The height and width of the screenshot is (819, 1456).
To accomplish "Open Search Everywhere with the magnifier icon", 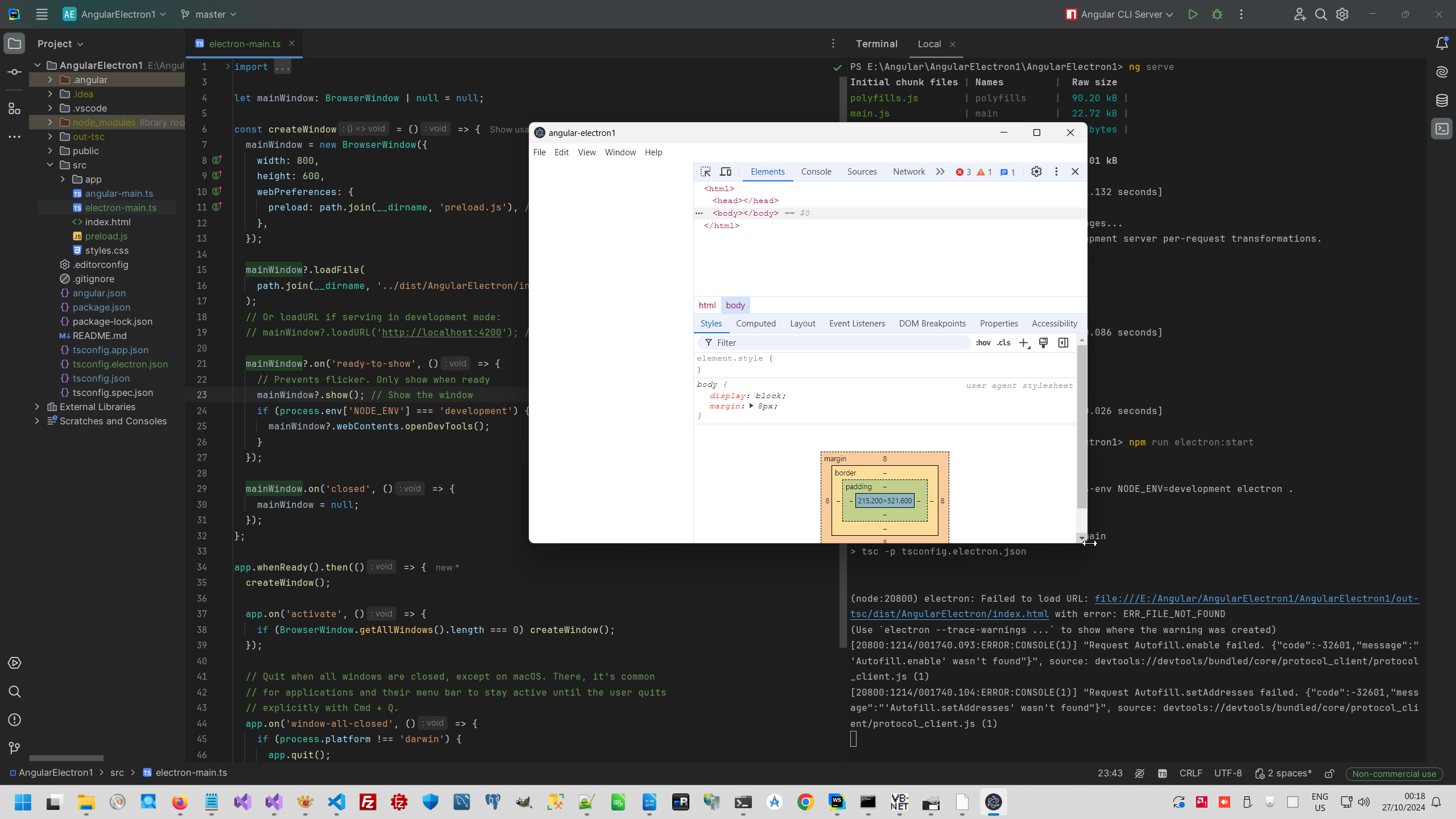I will (x=1321, y=14).
